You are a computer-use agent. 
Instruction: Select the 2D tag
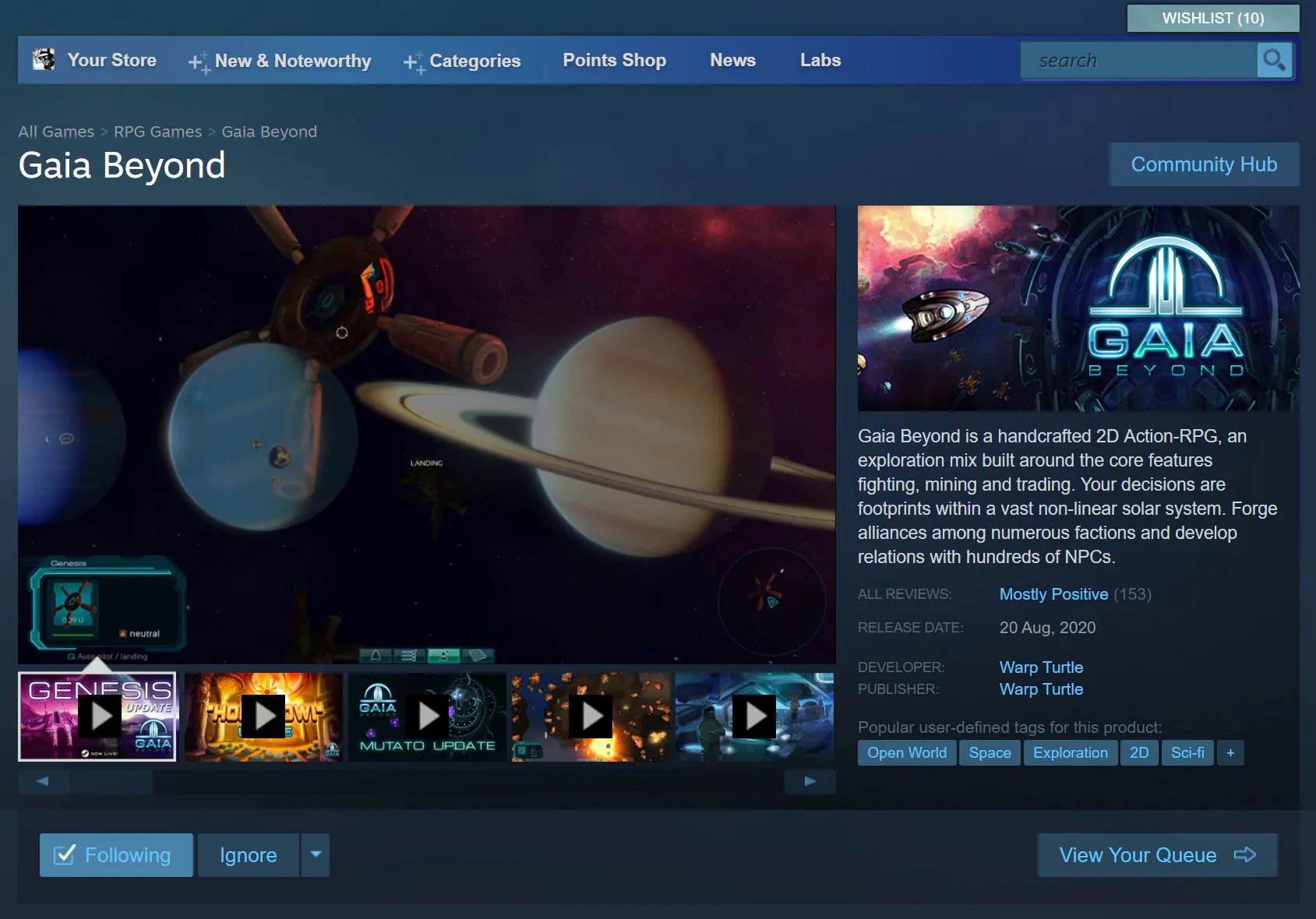point(1139,753)
